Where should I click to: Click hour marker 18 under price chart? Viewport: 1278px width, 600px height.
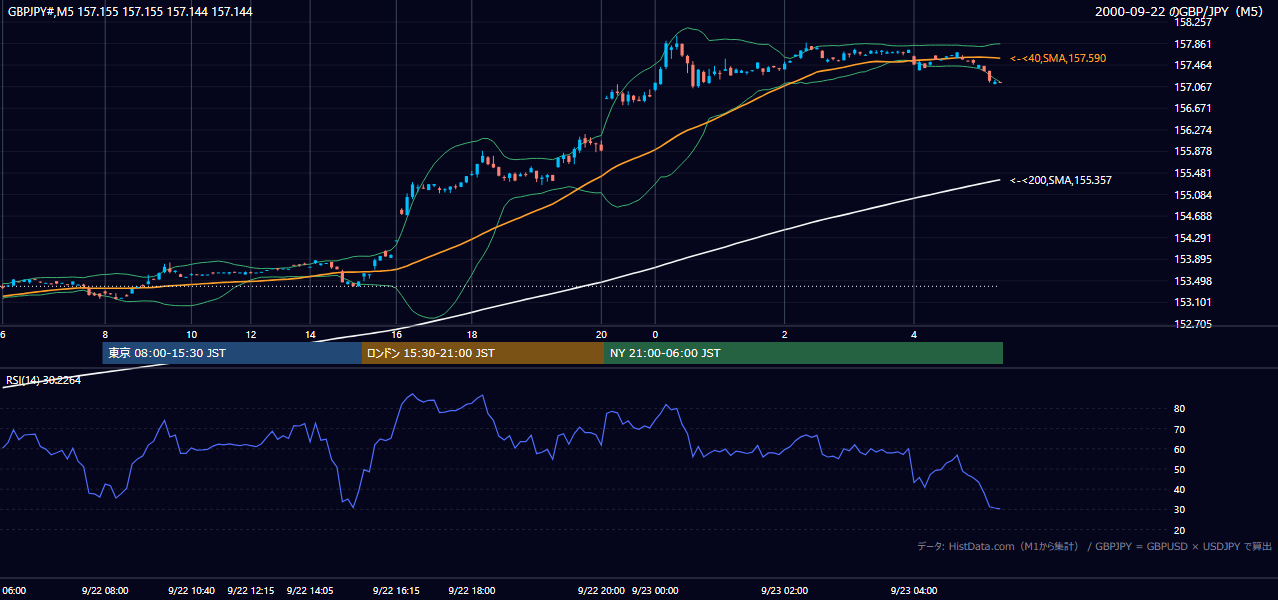coord(472,334)
